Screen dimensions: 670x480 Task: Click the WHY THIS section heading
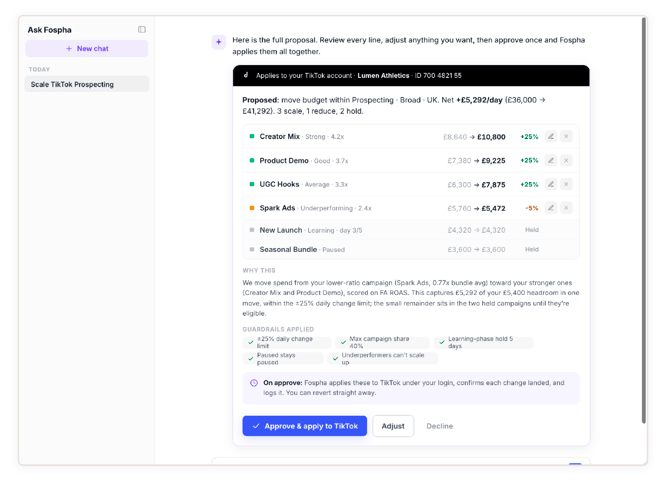[259, 270]
